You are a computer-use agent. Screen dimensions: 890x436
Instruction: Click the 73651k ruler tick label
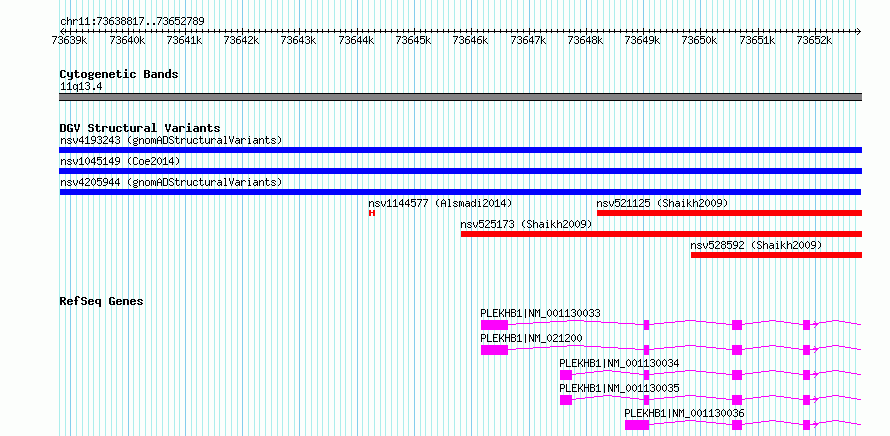pyautogui.click(x=757, y=40)
